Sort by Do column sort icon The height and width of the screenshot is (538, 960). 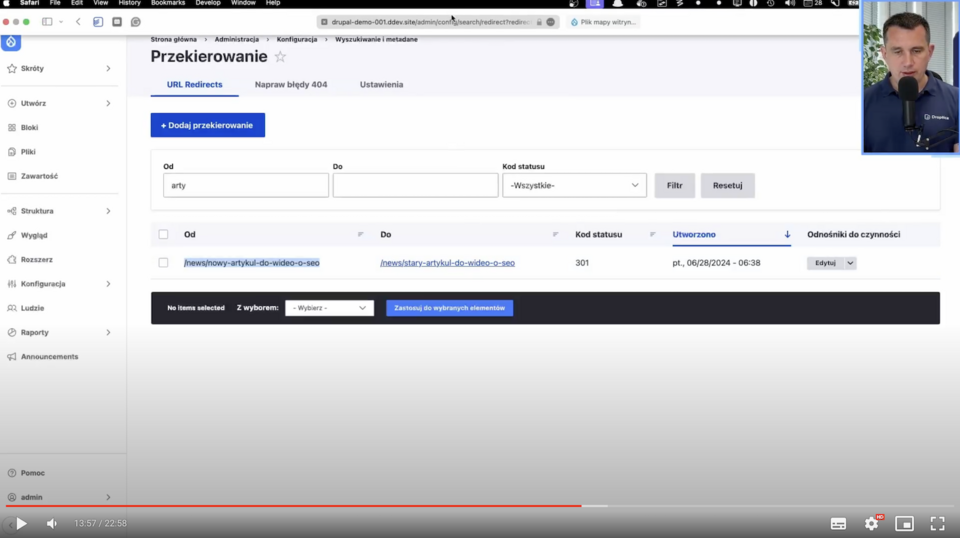point(555,234)
